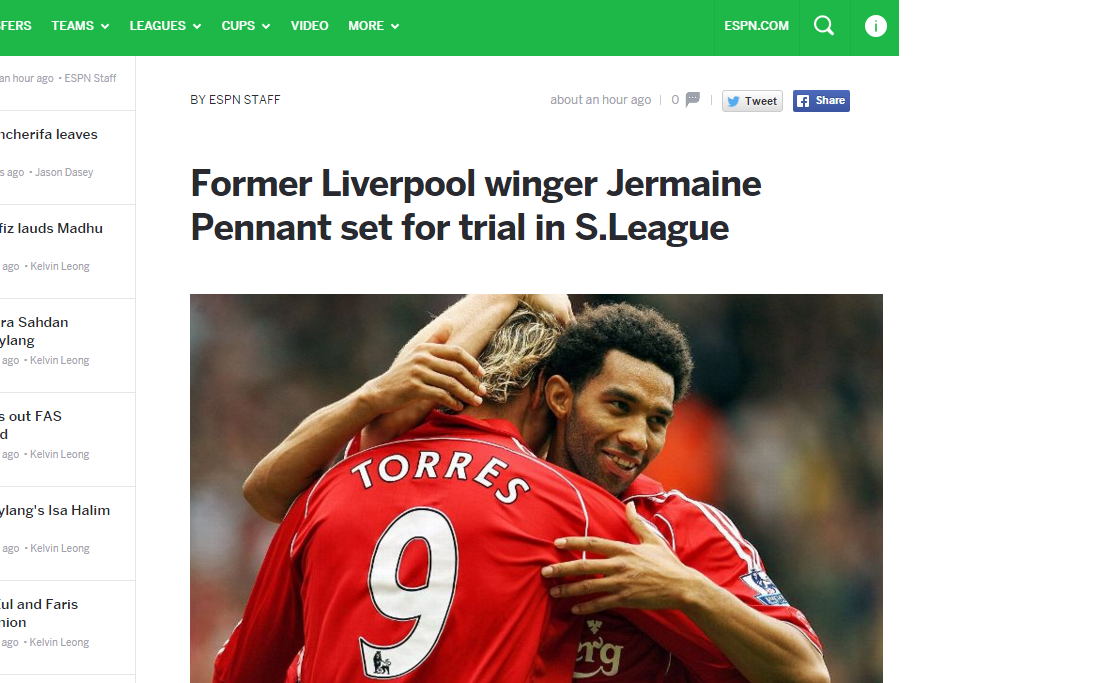
Task: Go to the Video section
Action: [310, 26]
